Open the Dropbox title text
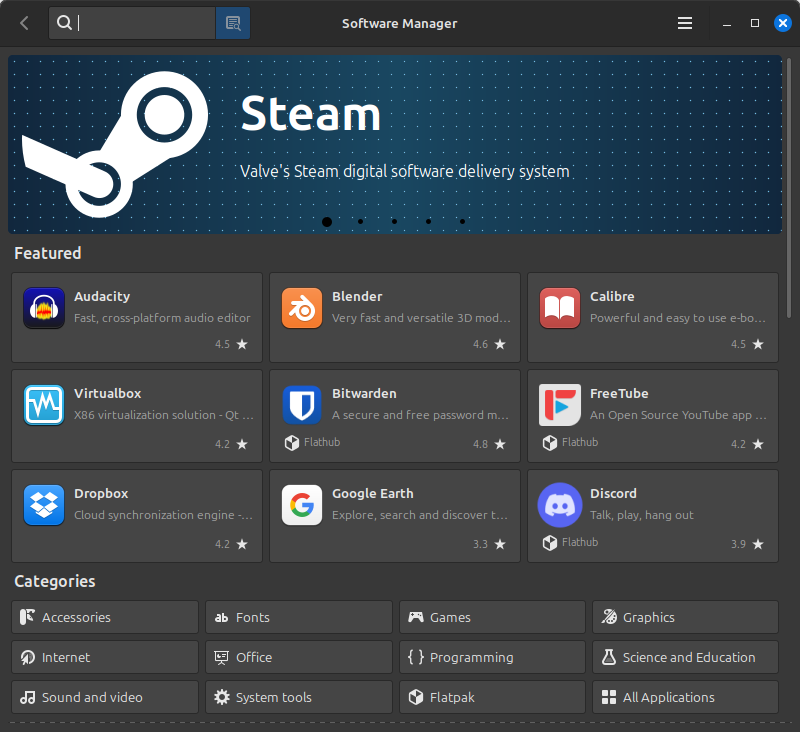 tap(101, 493)
